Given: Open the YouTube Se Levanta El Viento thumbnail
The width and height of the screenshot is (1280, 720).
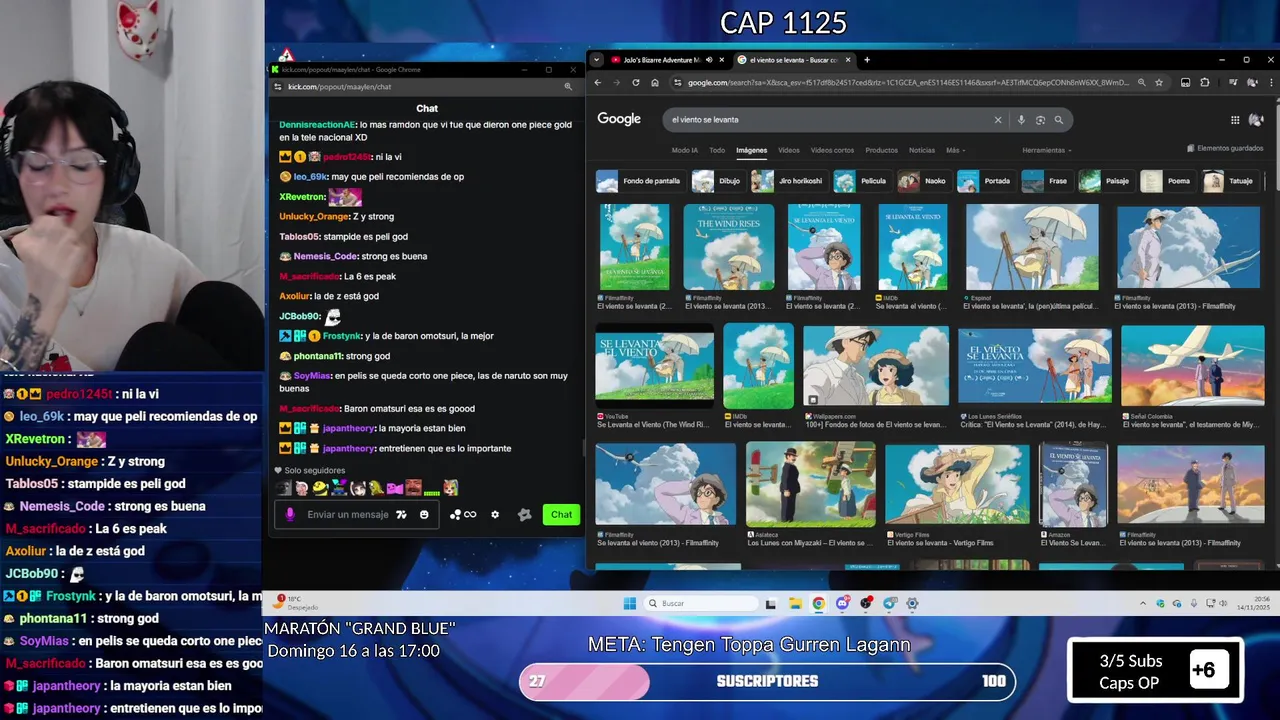Looking at the screenshot, I should tap(655, 366).
